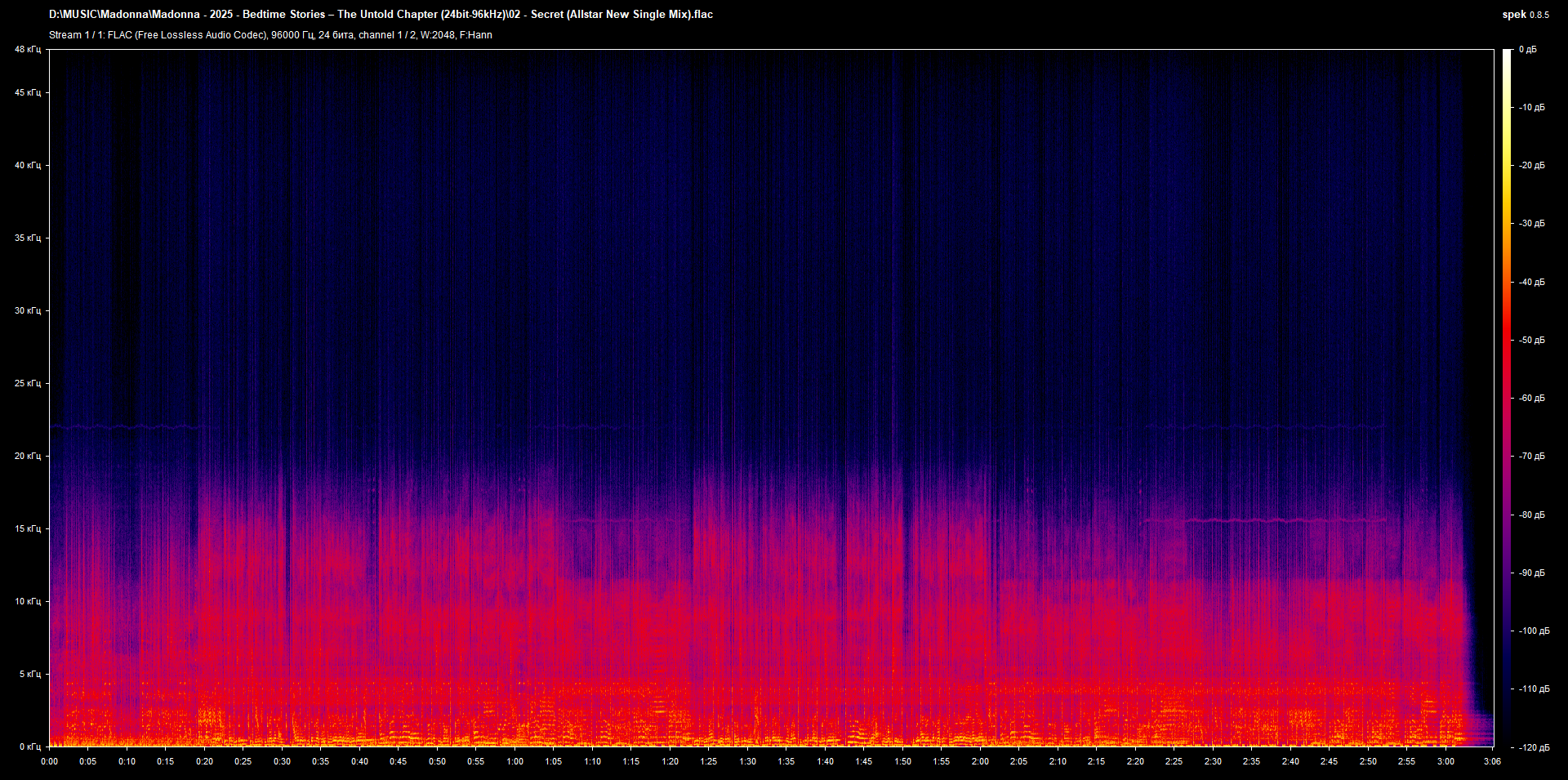Screen dimensions: 1568x780
Task: Click the 20 кГц frequency axis label
Action: pos(27,456)
